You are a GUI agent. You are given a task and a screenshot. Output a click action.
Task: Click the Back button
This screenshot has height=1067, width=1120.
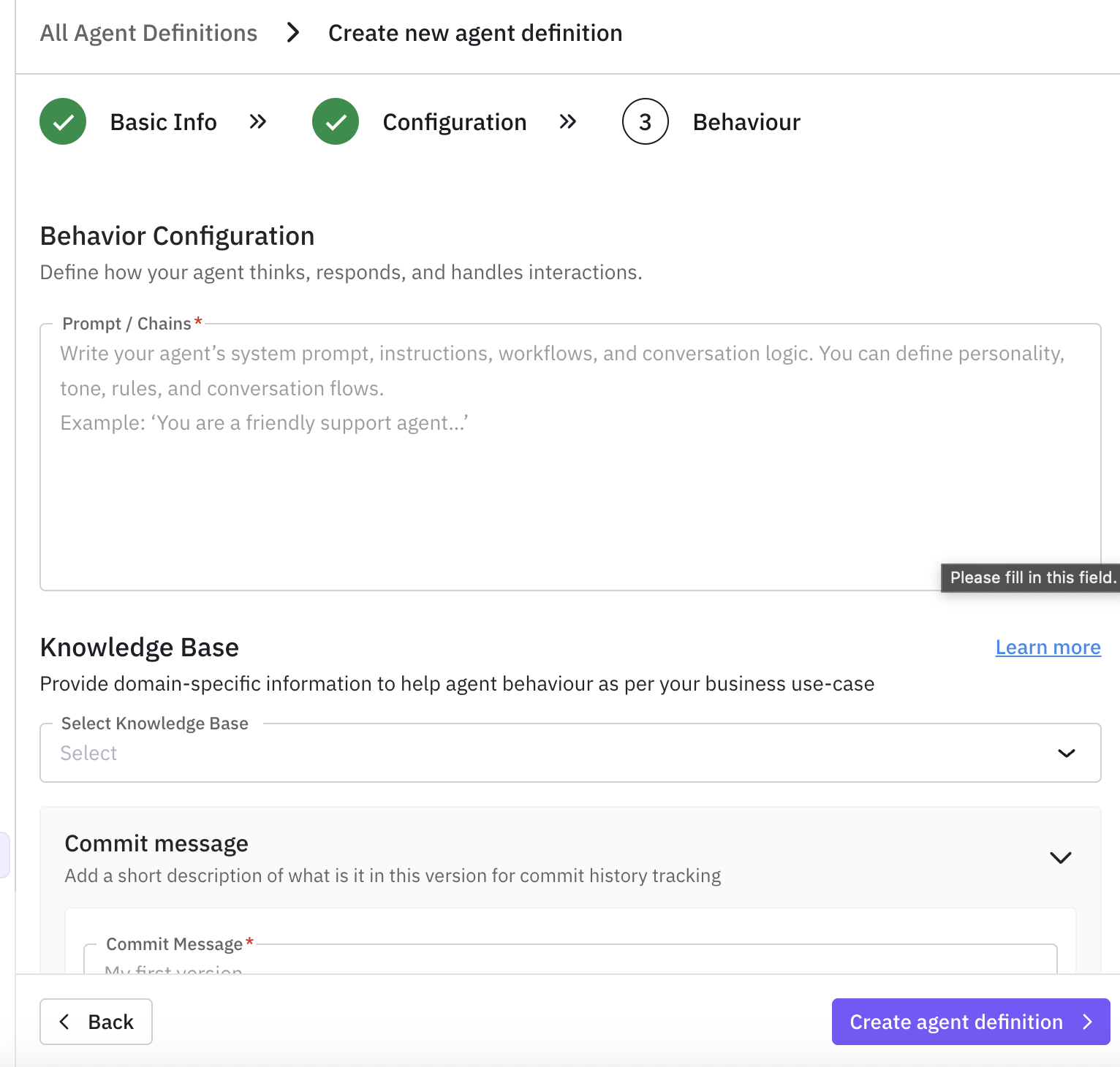(96, 1022)
